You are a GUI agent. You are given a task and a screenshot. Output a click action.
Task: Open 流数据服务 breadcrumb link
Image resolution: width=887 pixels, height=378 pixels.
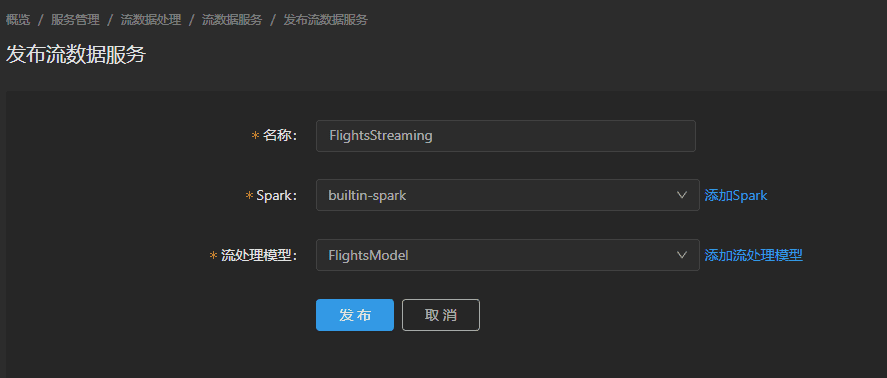(x=232, y=20)
